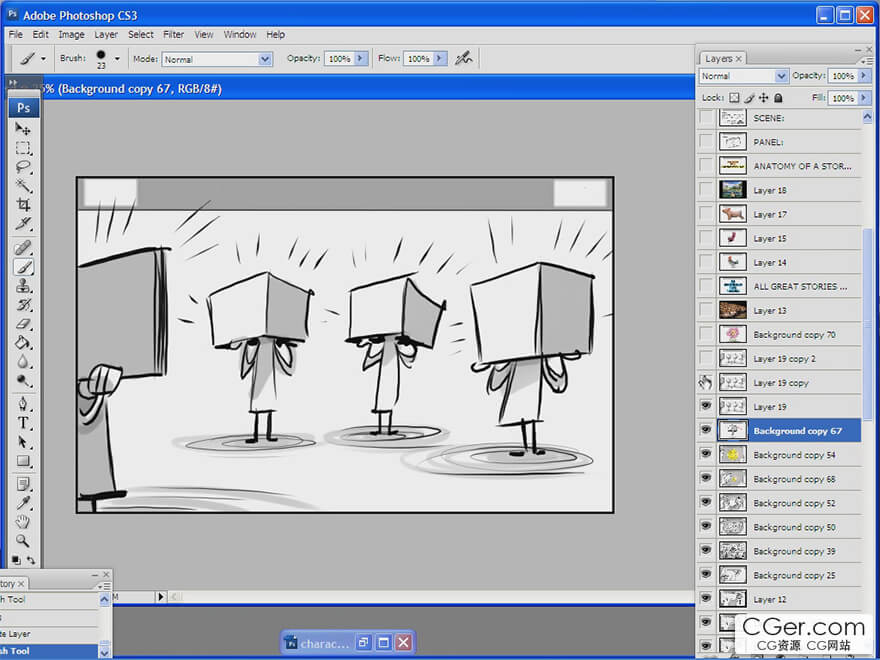Select the Type tool
This screenshot has height=660, width=880.
(x=23, y=423)
